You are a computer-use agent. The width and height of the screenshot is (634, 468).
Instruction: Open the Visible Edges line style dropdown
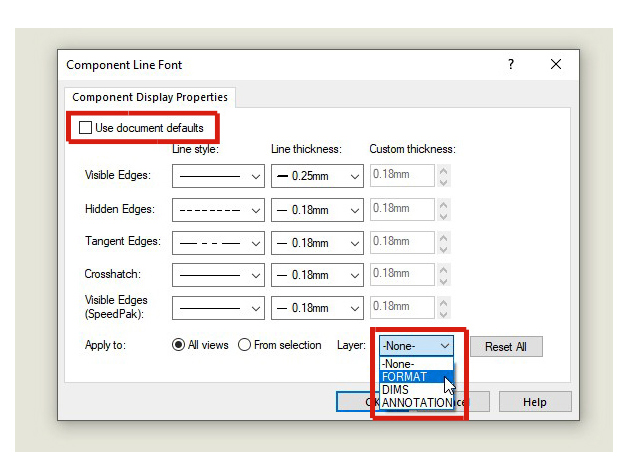point(218,176)
